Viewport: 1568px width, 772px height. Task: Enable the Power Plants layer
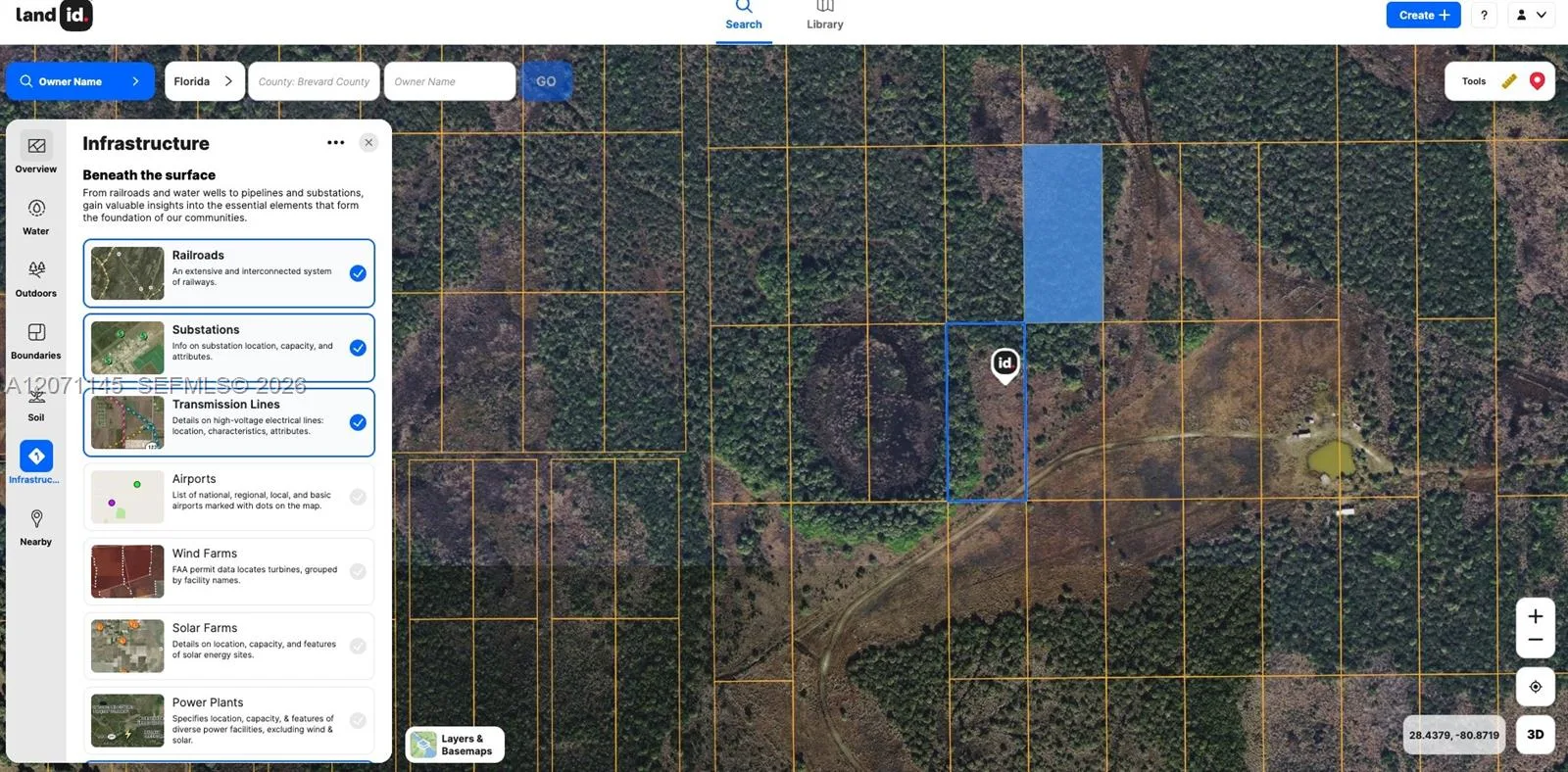click(358, 720)
